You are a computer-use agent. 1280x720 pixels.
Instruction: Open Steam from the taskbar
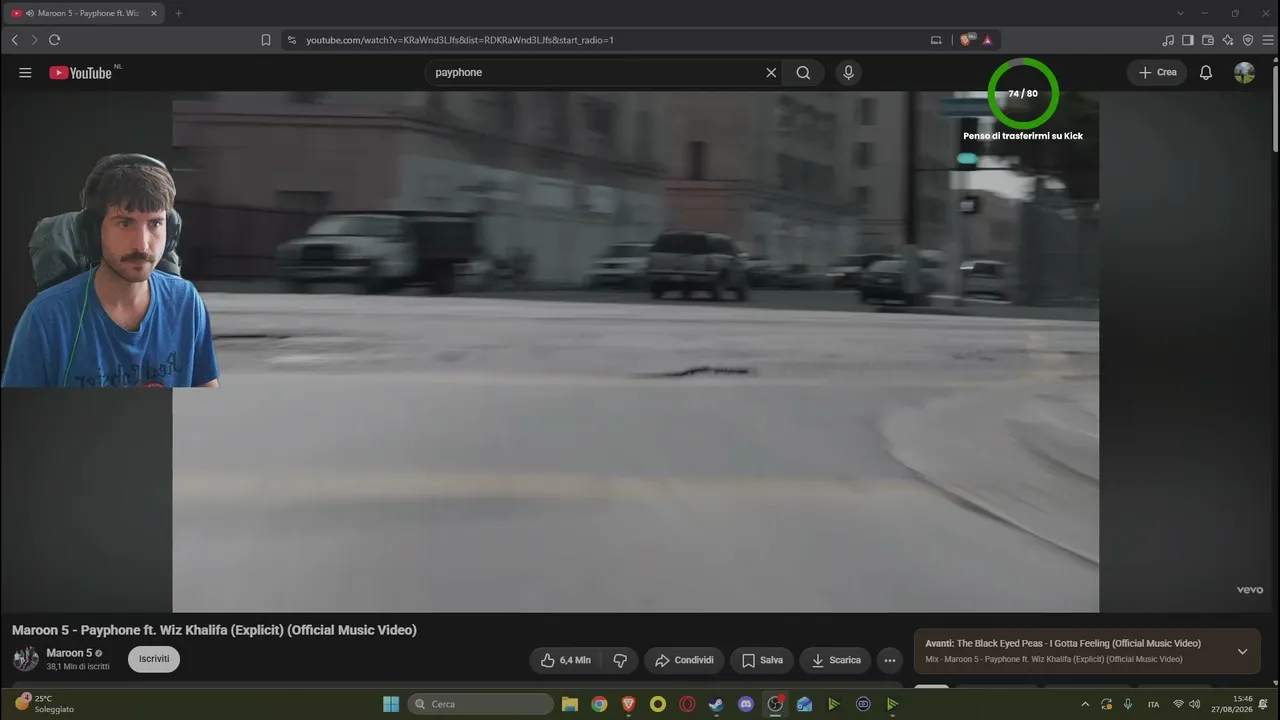click(x=716, y=704)
